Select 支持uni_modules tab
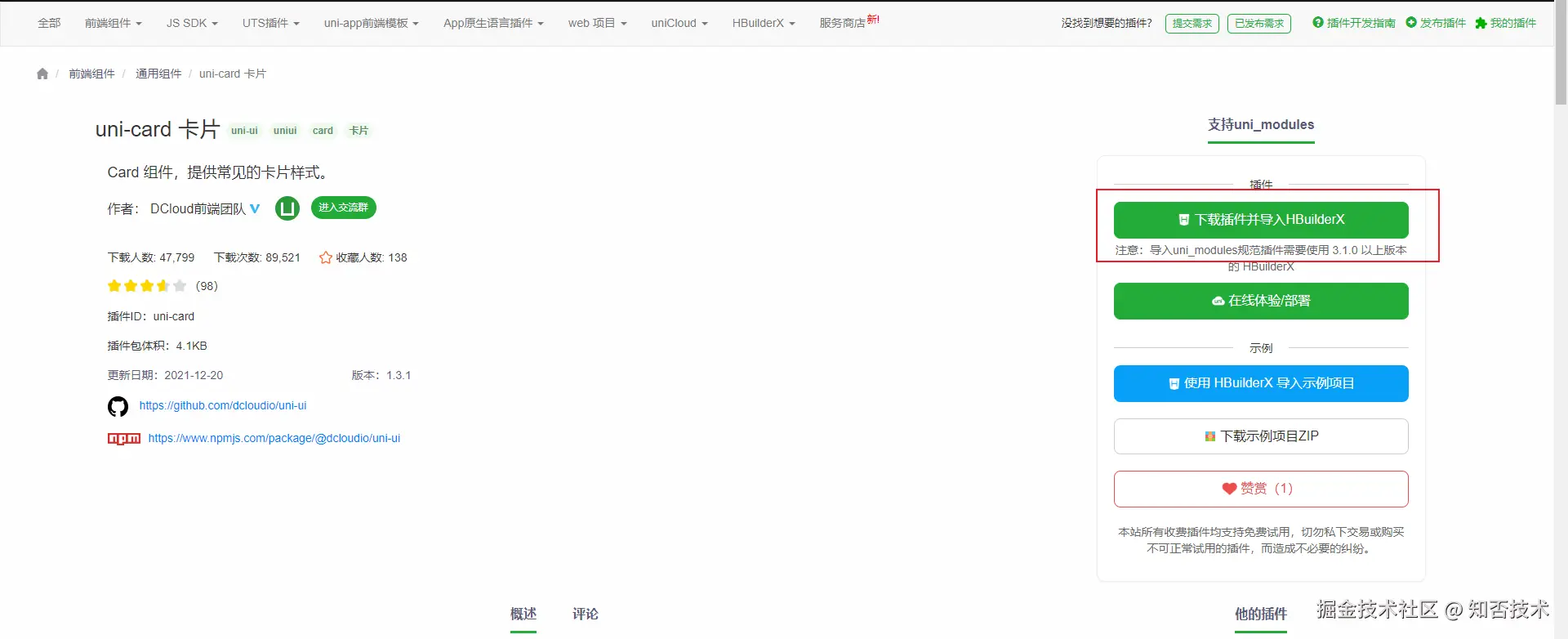The width and height of the screenshot is (1568, 639). [1261, 125]
